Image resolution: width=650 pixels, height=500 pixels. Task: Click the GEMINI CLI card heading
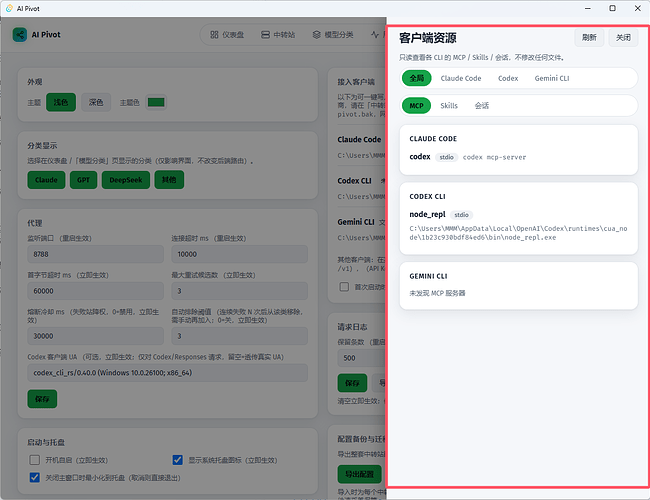click(428, 276)
